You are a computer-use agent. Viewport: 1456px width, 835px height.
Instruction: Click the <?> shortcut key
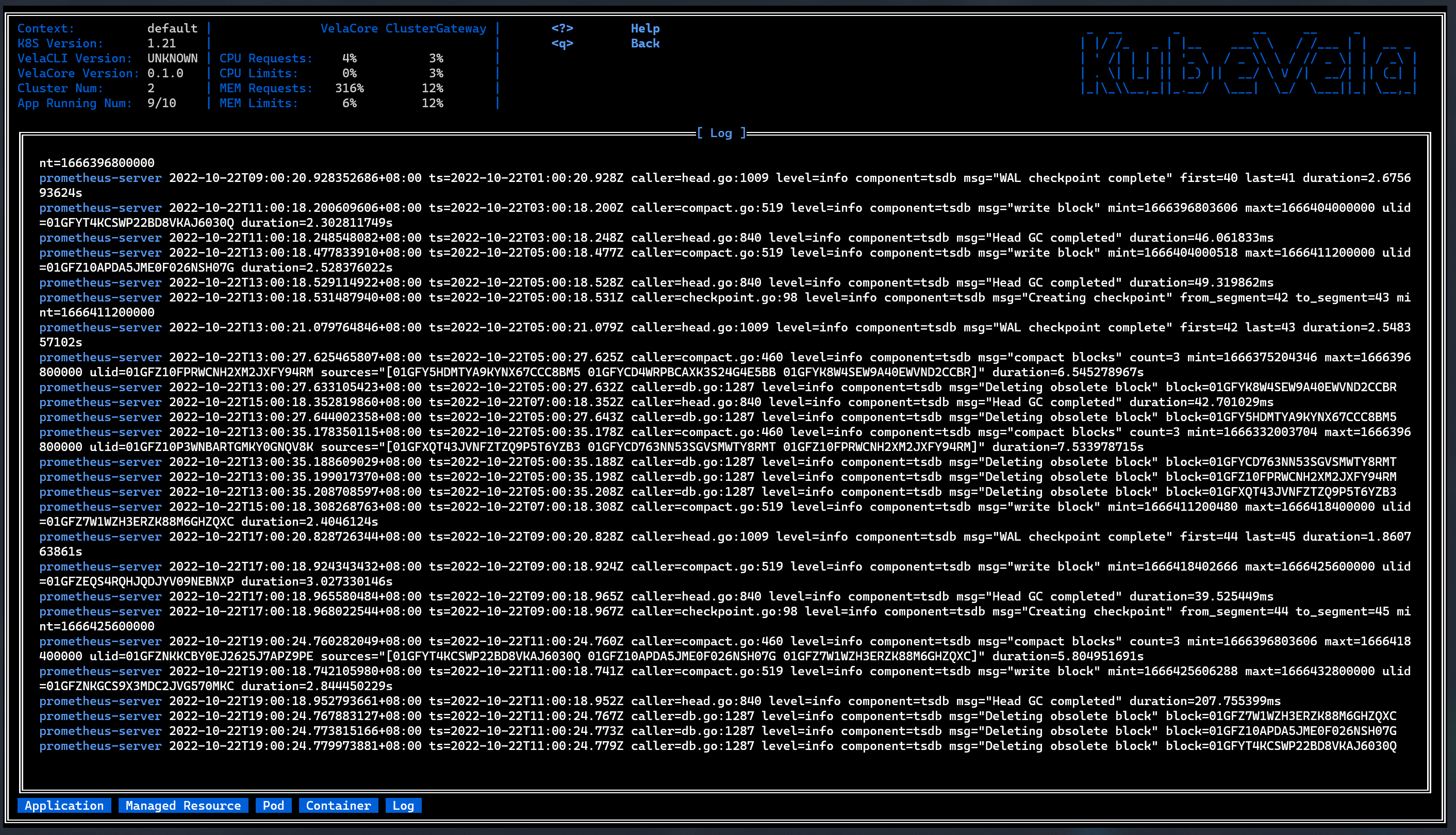[x=562, y=28]
